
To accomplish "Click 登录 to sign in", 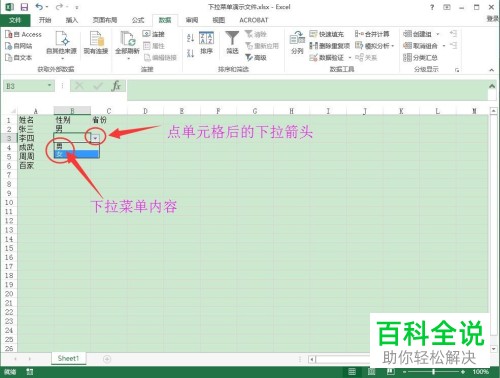I will point(493,19).
